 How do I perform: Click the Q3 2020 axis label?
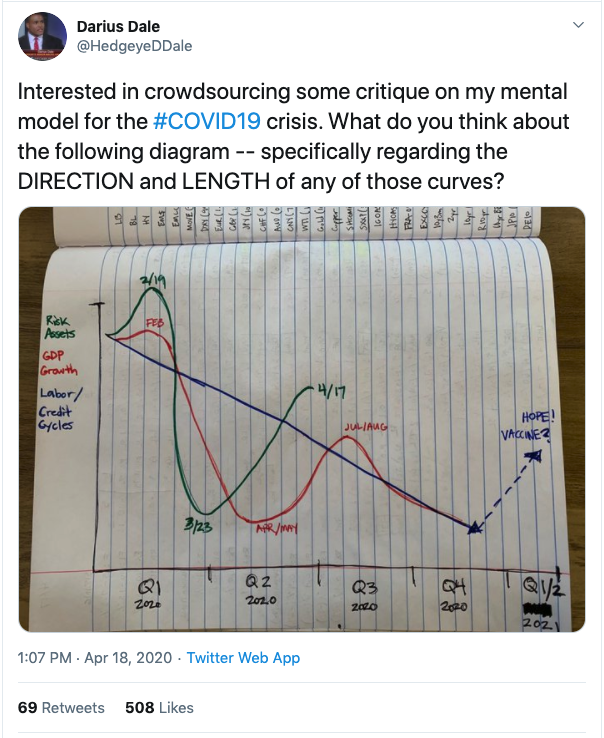(364, 596)
